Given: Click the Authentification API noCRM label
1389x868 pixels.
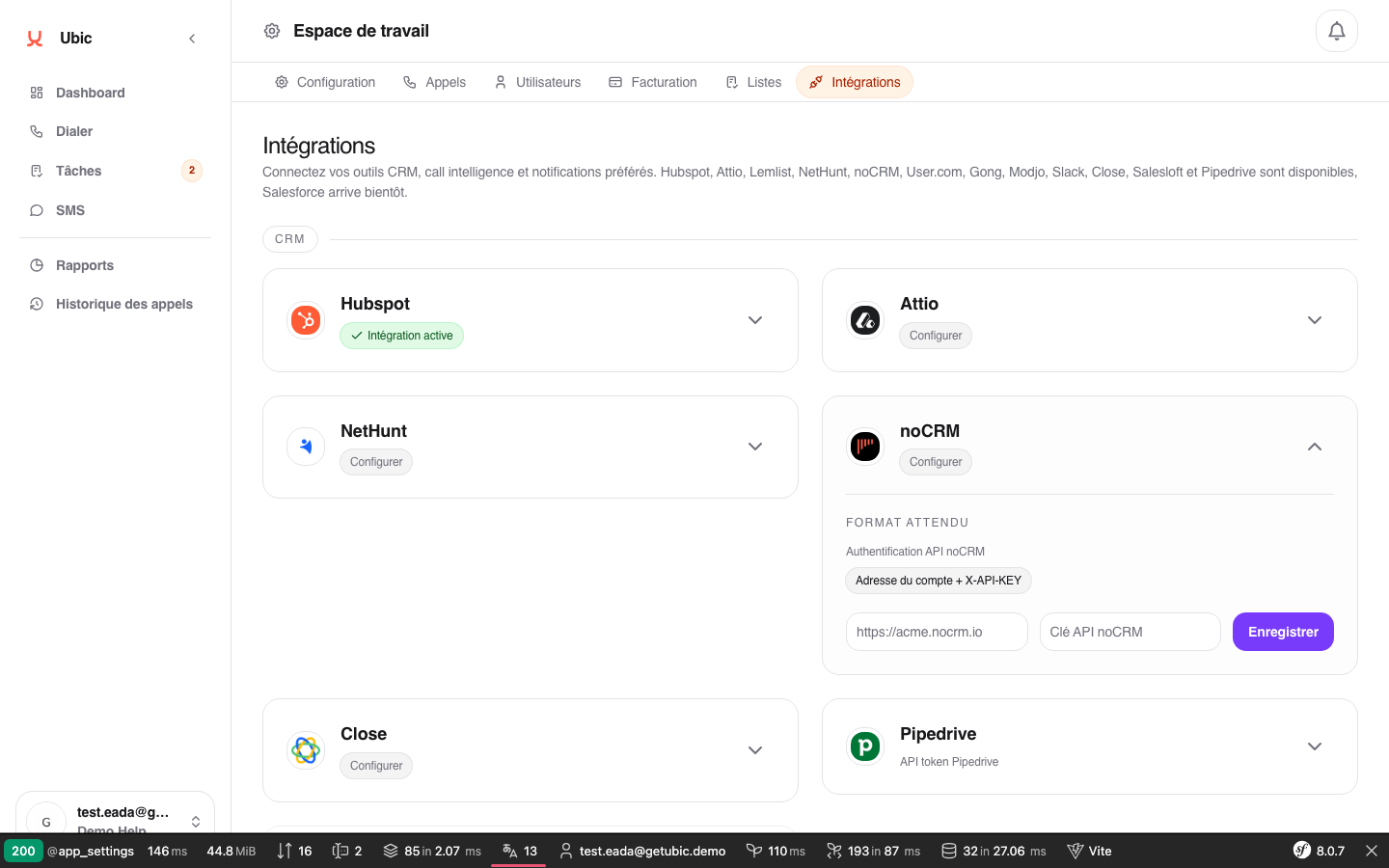Looking at the screenshot, I should click(x=915, y=552).
